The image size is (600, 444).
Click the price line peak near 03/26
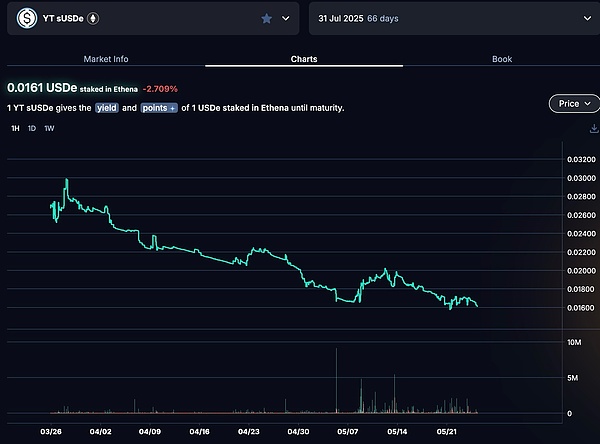coord(66,180)
